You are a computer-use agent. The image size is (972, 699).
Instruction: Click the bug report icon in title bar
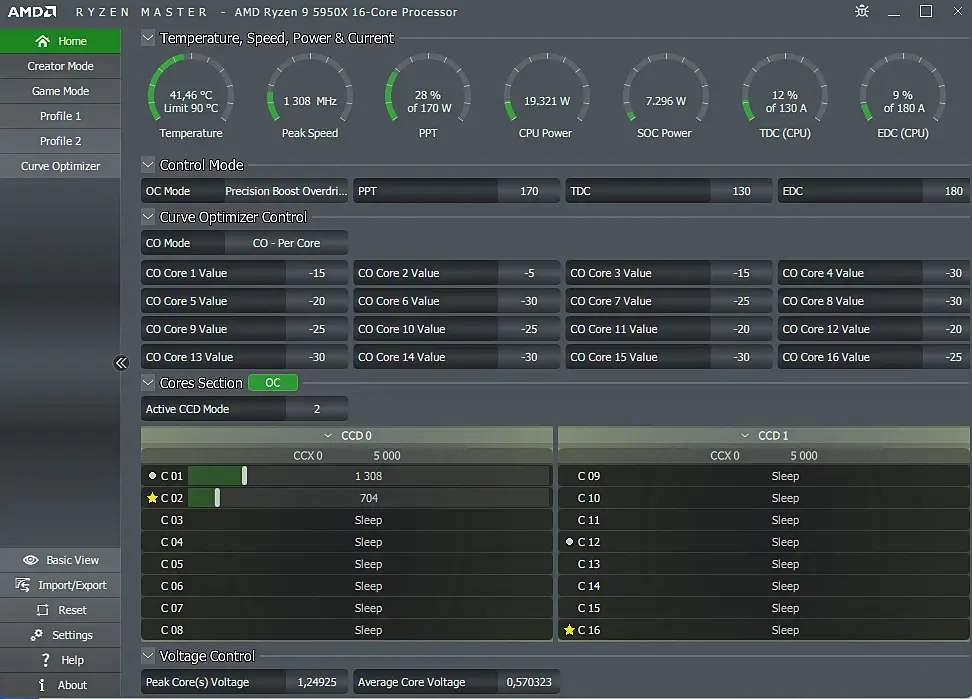pos(862,11)
